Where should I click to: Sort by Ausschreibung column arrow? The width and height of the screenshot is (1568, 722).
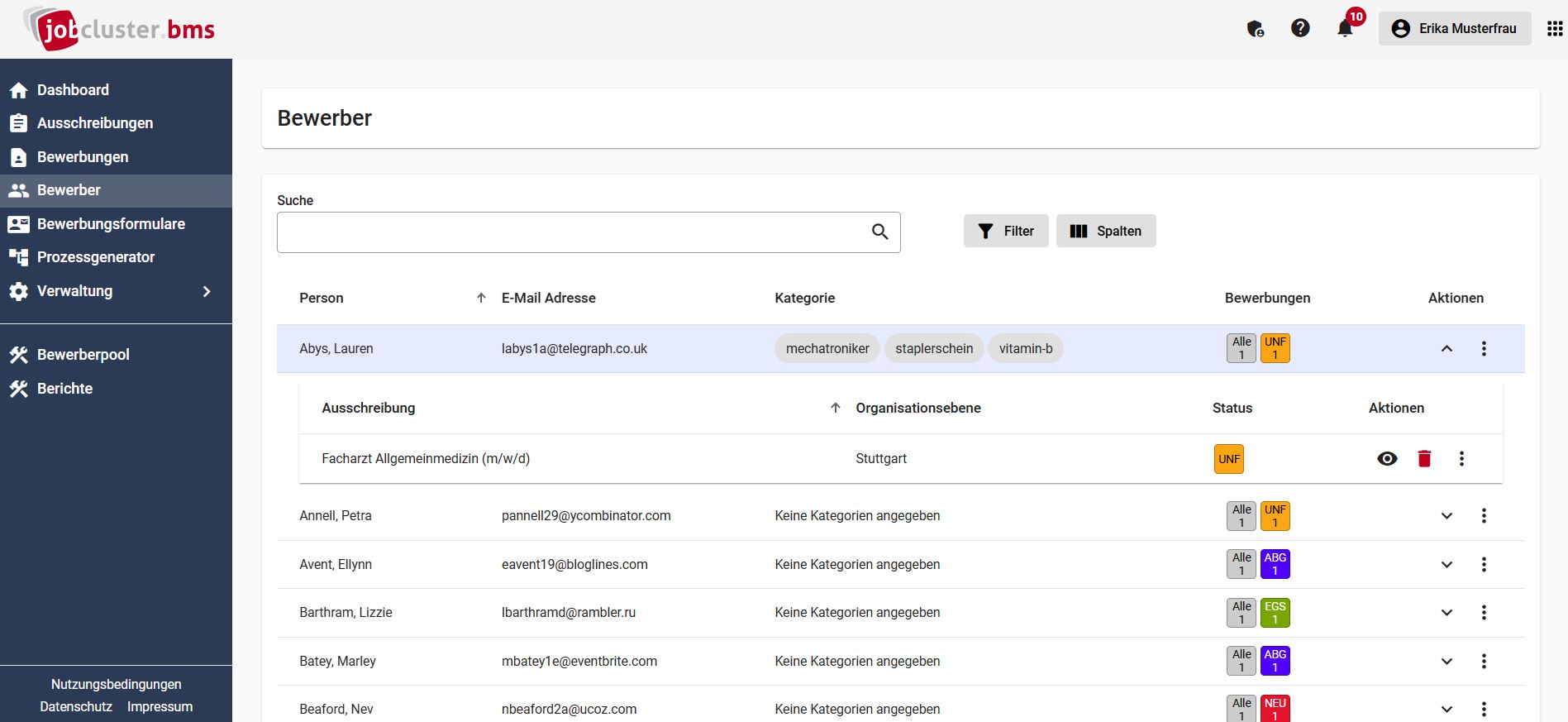tap(836, 408)
